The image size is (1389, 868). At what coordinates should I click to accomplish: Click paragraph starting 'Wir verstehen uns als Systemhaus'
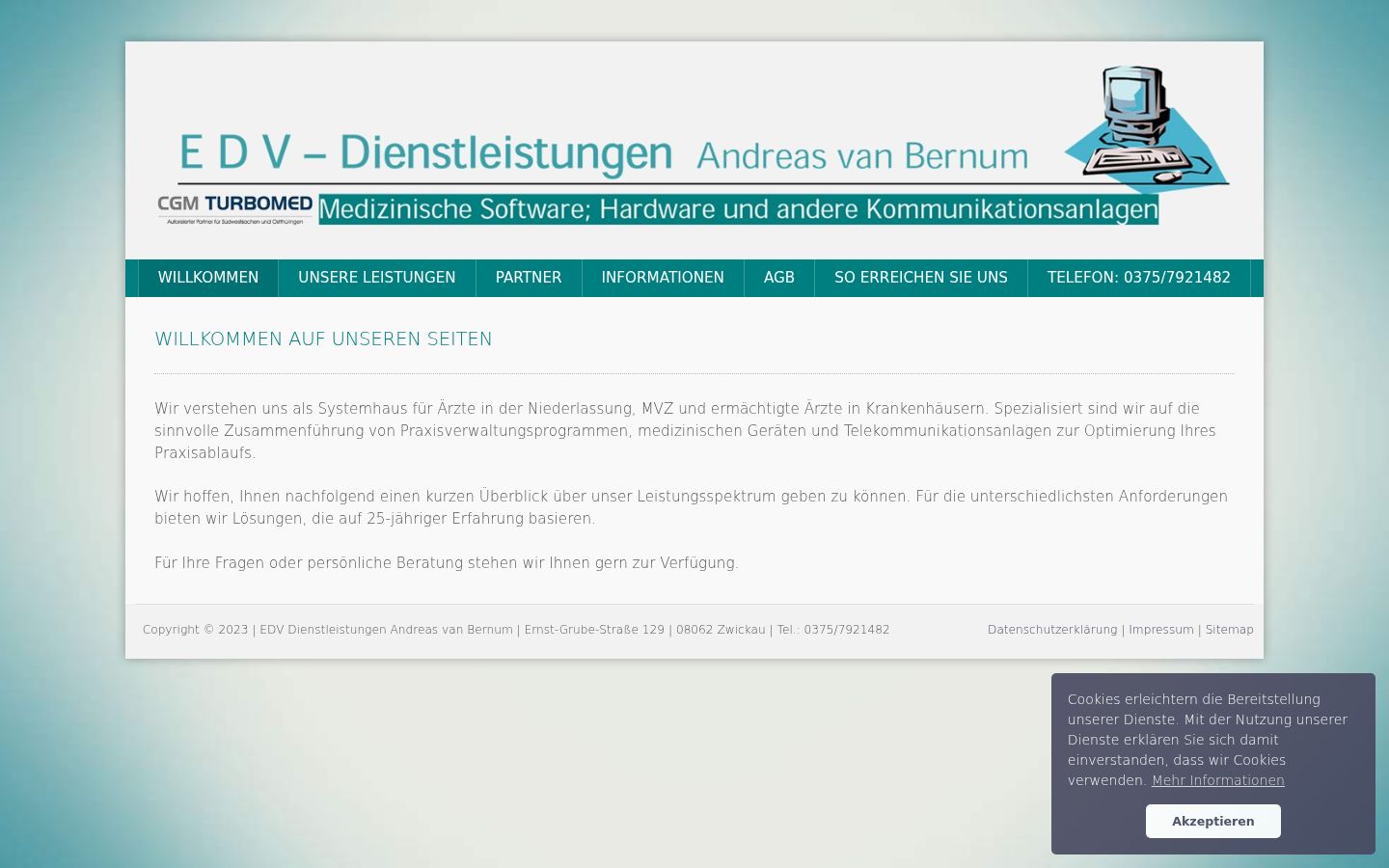(x=685, y=430)
